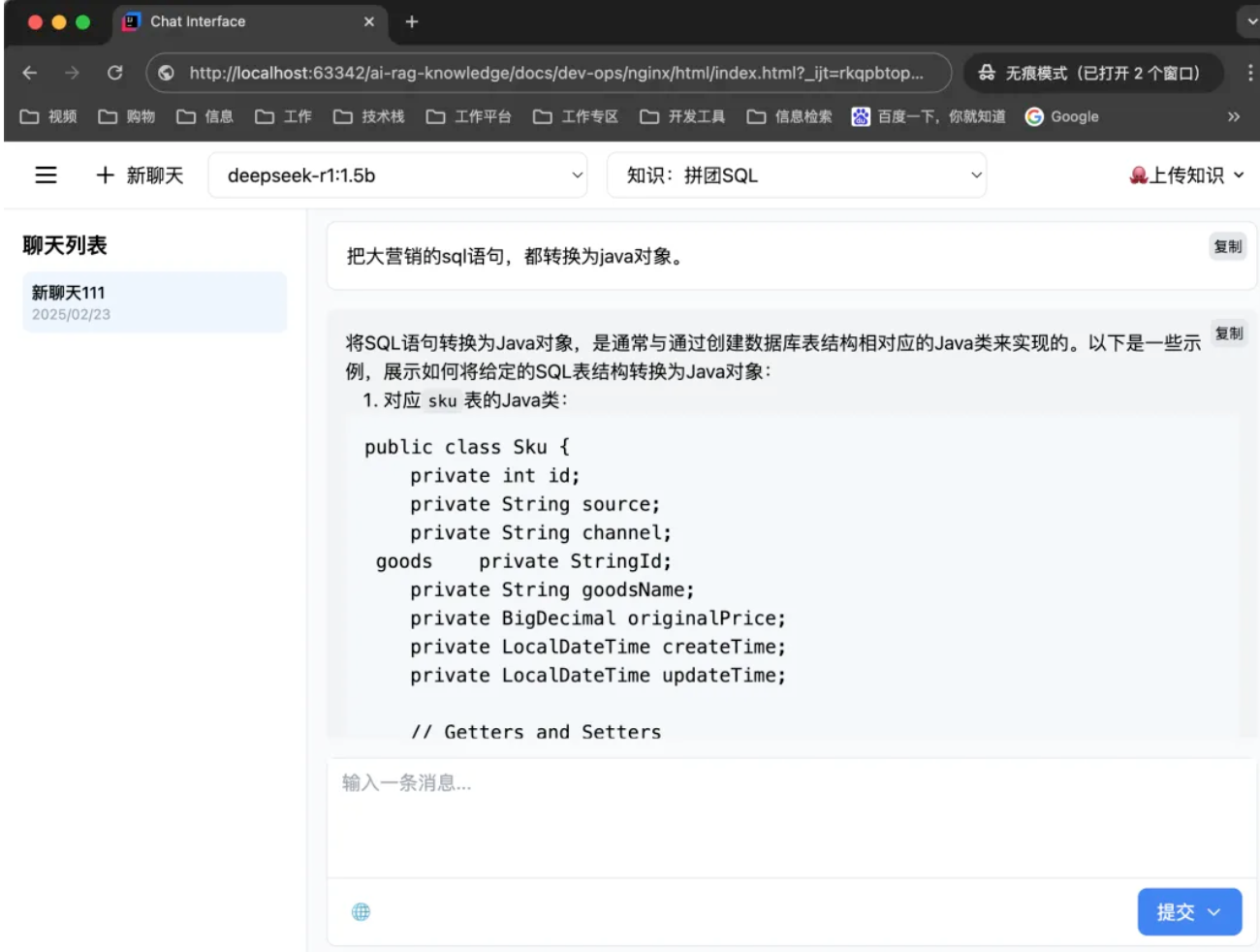Open a new browser tab
This screenshot has height=952, width=1260.
(x=412, y=21)
